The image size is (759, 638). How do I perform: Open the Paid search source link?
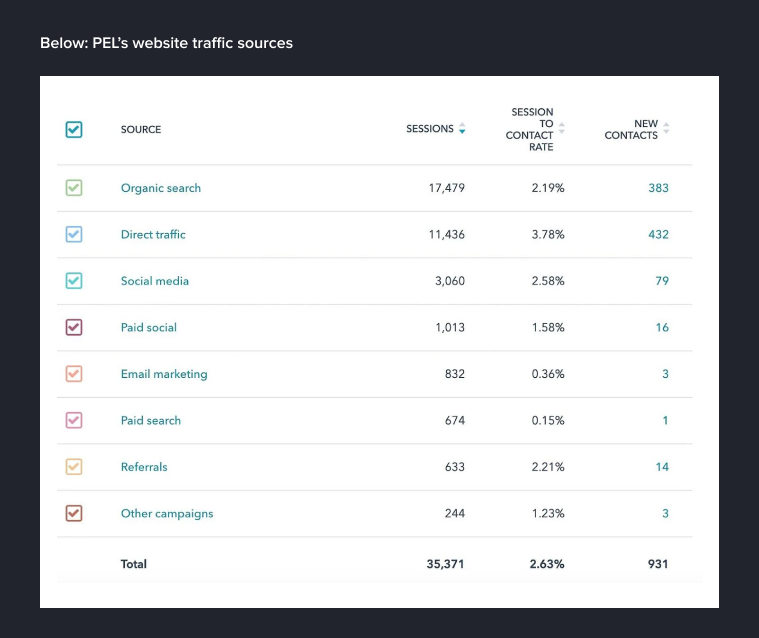pos(151,420)
